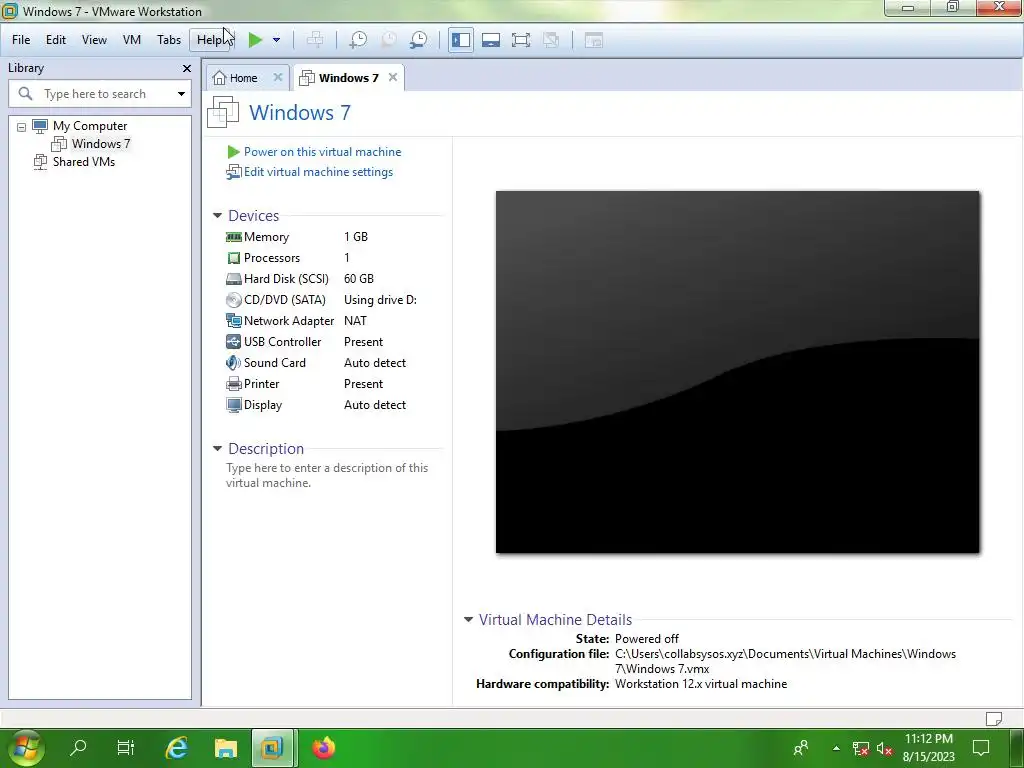This screenshot has height=768, width=1024.
Task: Click the Network Adapter device icon
Action: (x=233, y=321)
